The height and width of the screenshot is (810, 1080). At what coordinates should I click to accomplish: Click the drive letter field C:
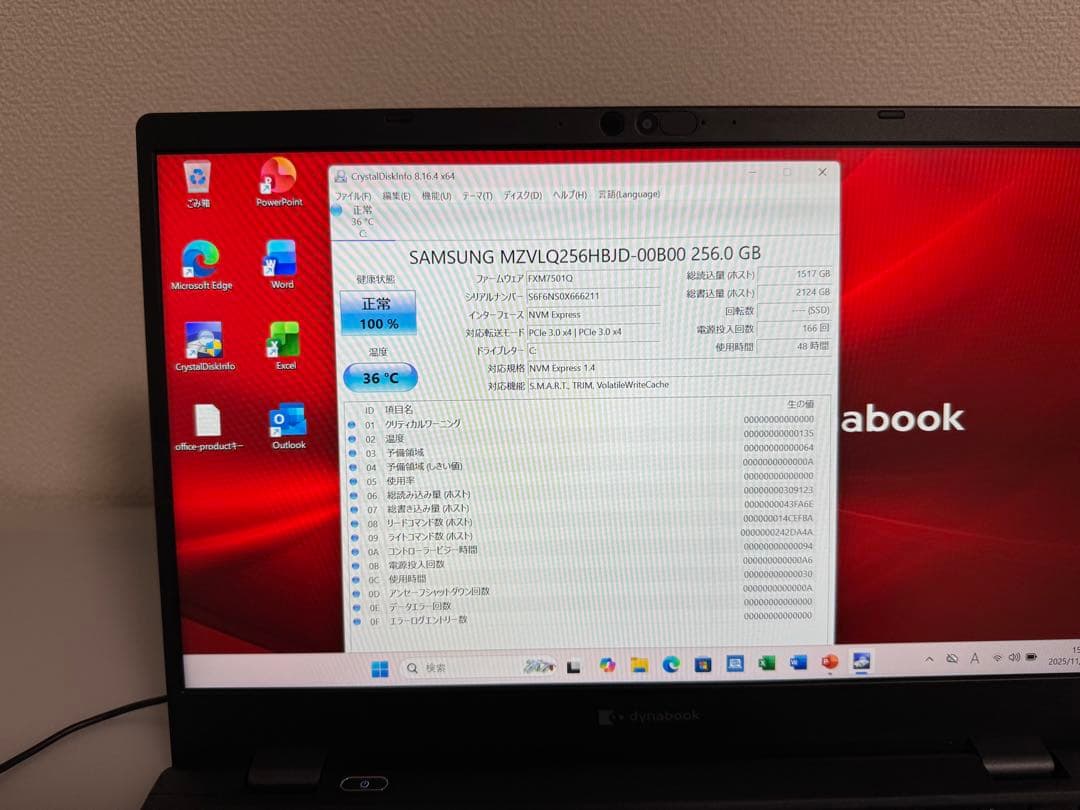pyautogui.click(x=593, y=351)
